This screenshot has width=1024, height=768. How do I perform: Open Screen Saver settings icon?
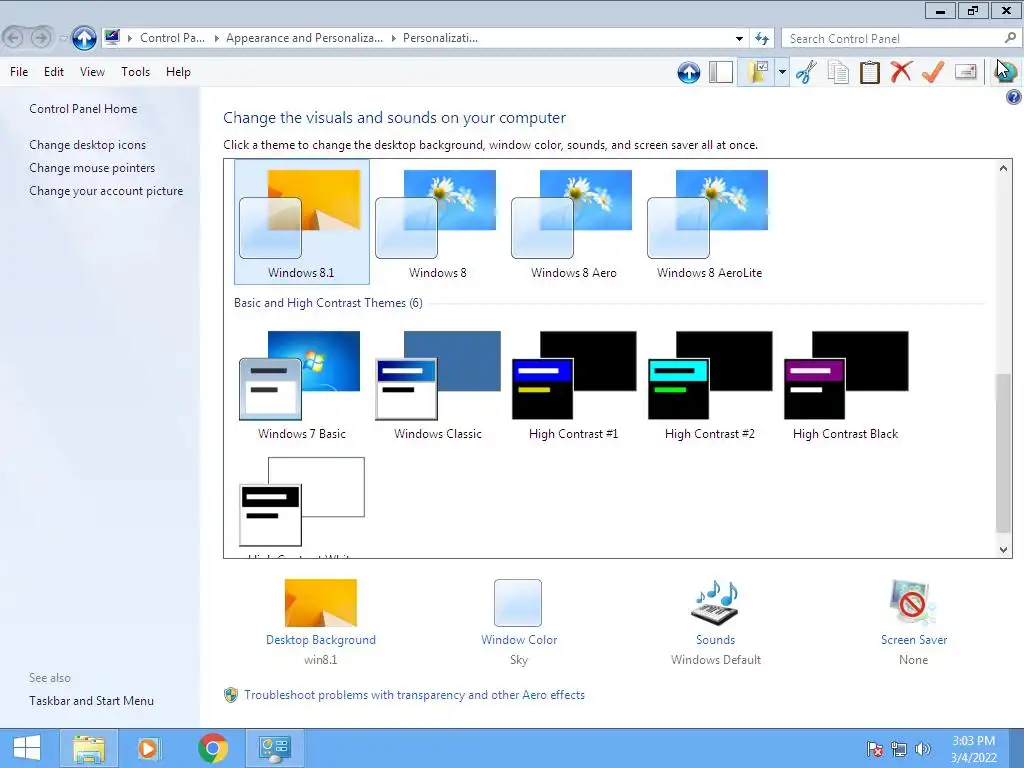(x=913, y=603)
